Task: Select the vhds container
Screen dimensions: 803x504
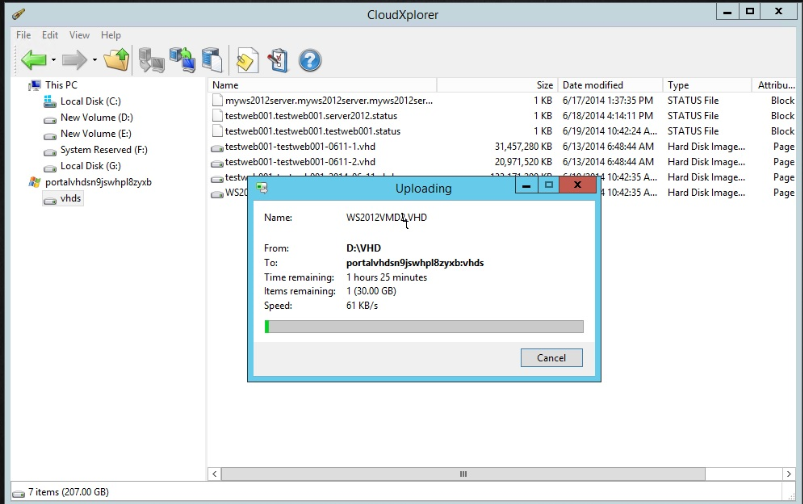Action: point(70,198)
